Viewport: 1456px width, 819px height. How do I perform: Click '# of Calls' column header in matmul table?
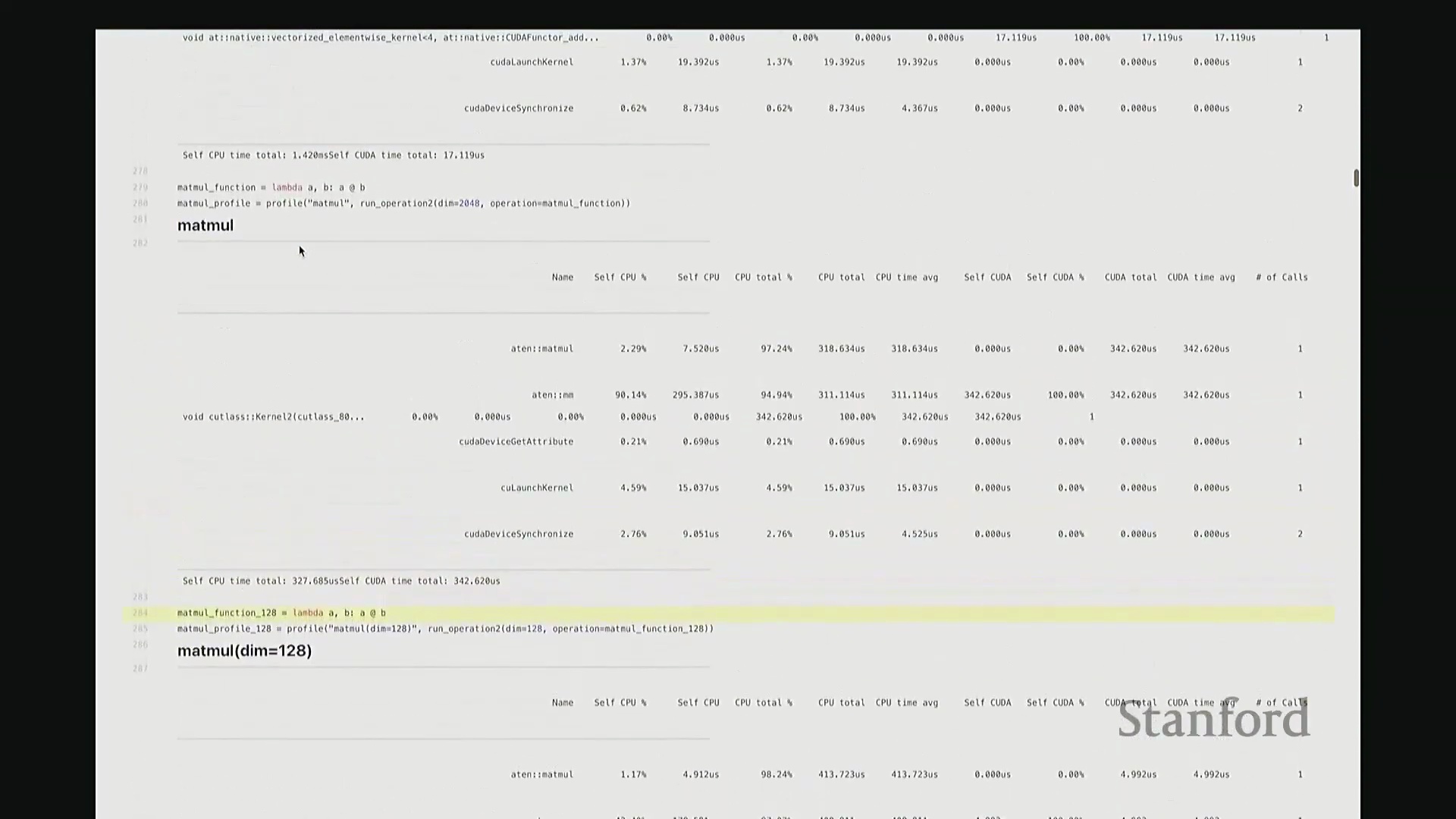click(1282, 278)
